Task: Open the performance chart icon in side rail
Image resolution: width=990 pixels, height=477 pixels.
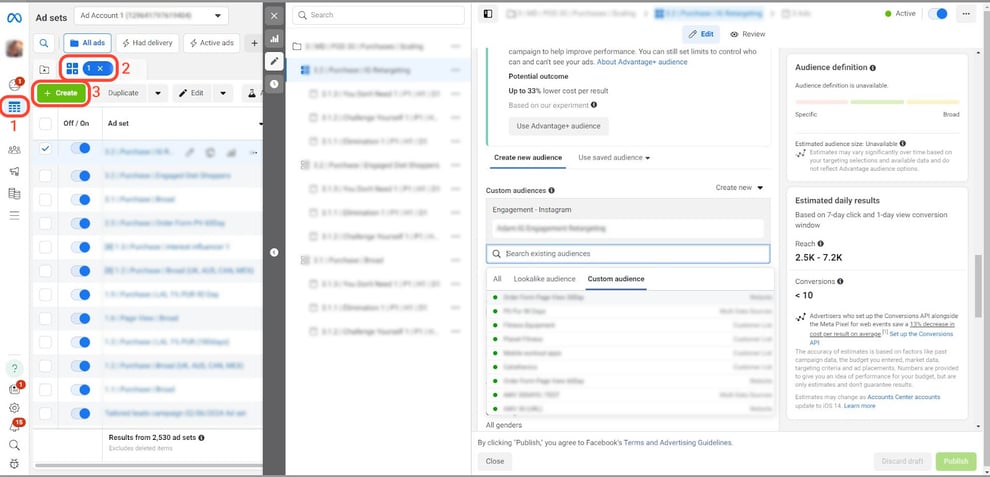Action: [x=274, y=39]
